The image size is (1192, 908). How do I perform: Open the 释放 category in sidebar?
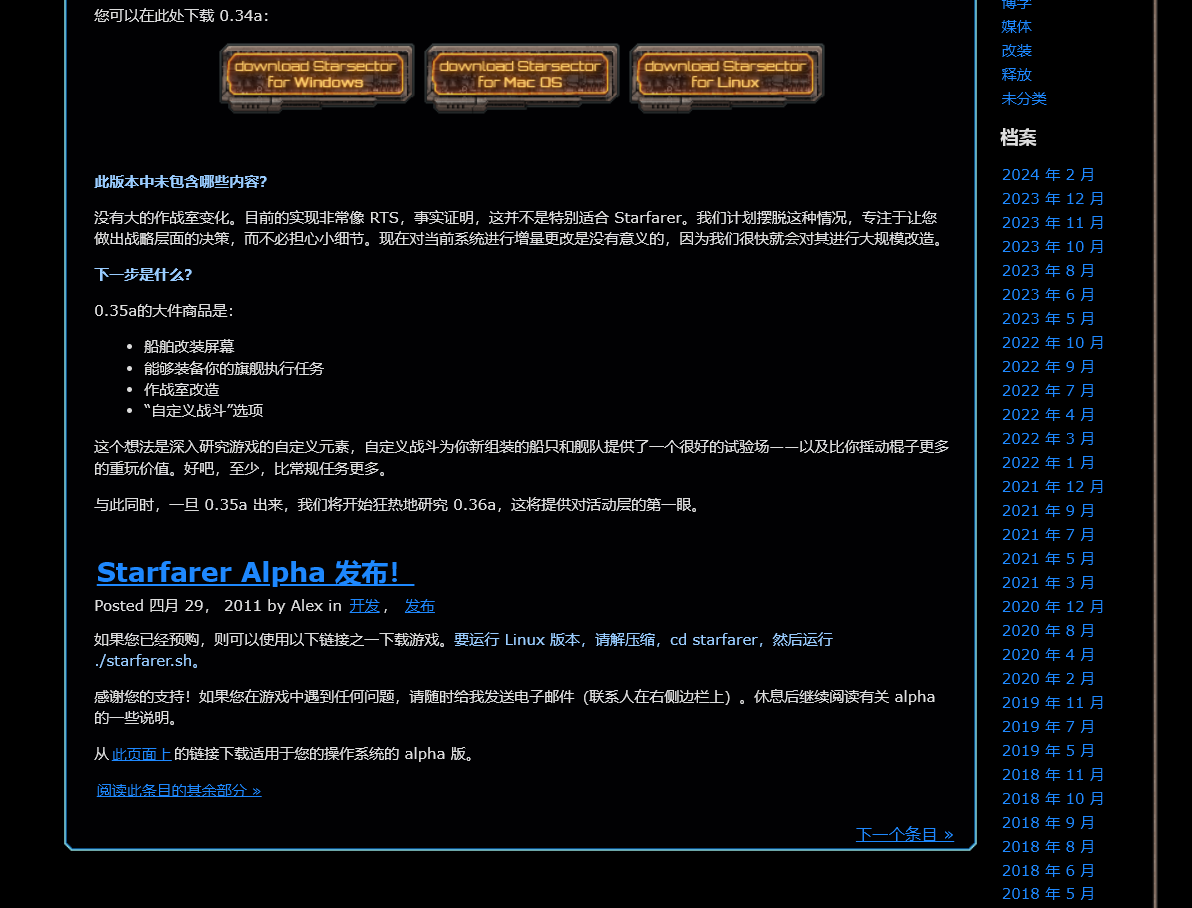1016,75
